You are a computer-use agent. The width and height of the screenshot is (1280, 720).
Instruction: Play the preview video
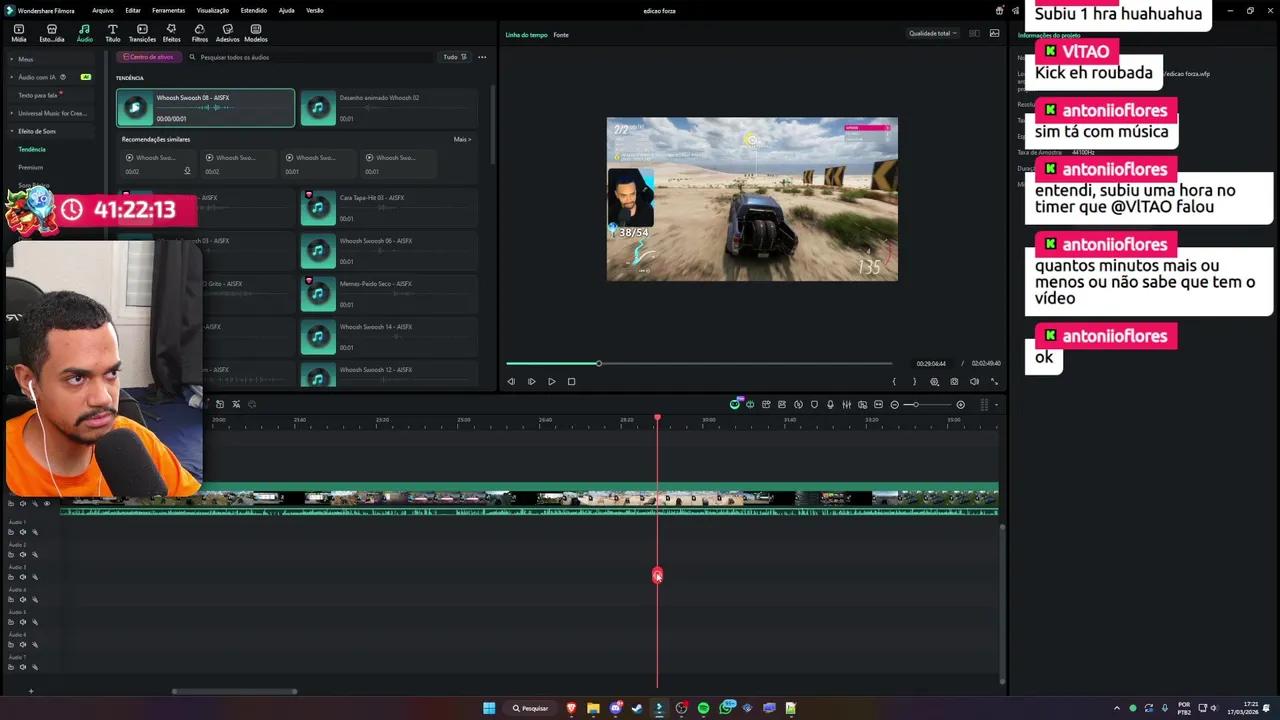tap(551, 381)
